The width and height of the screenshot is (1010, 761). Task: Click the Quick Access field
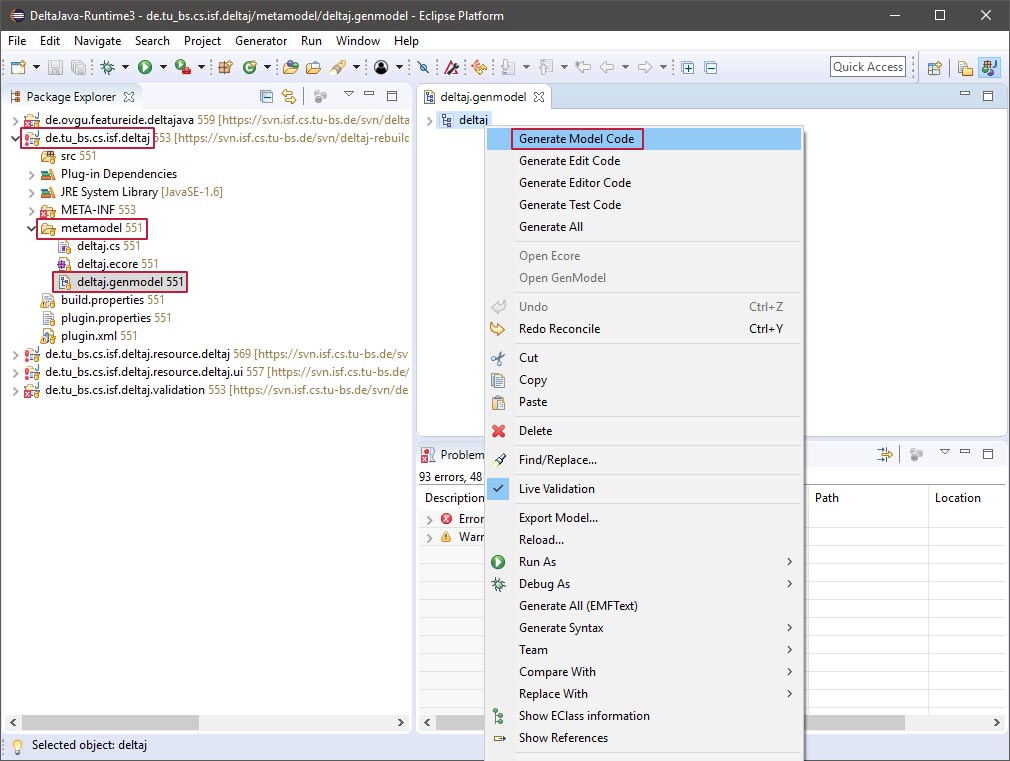866,66
